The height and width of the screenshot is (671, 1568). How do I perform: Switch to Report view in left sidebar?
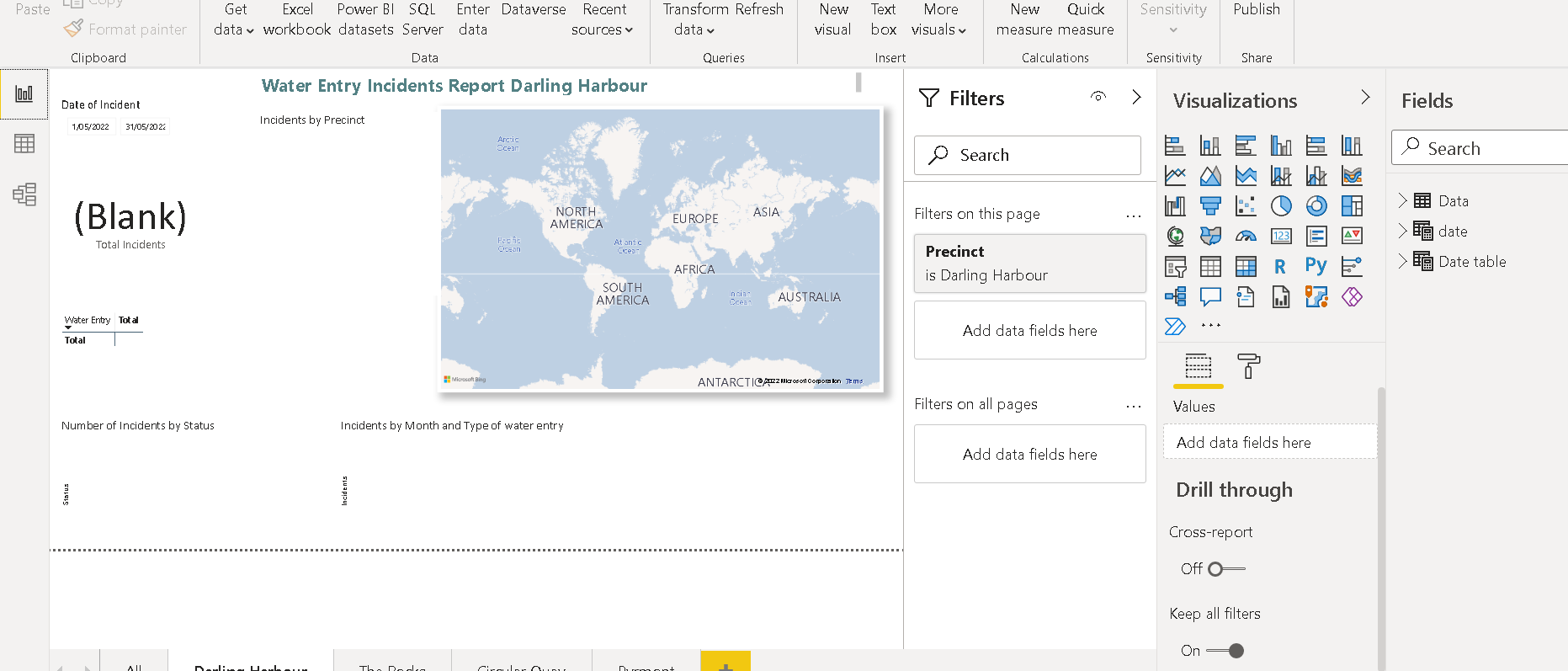[24, 93]
